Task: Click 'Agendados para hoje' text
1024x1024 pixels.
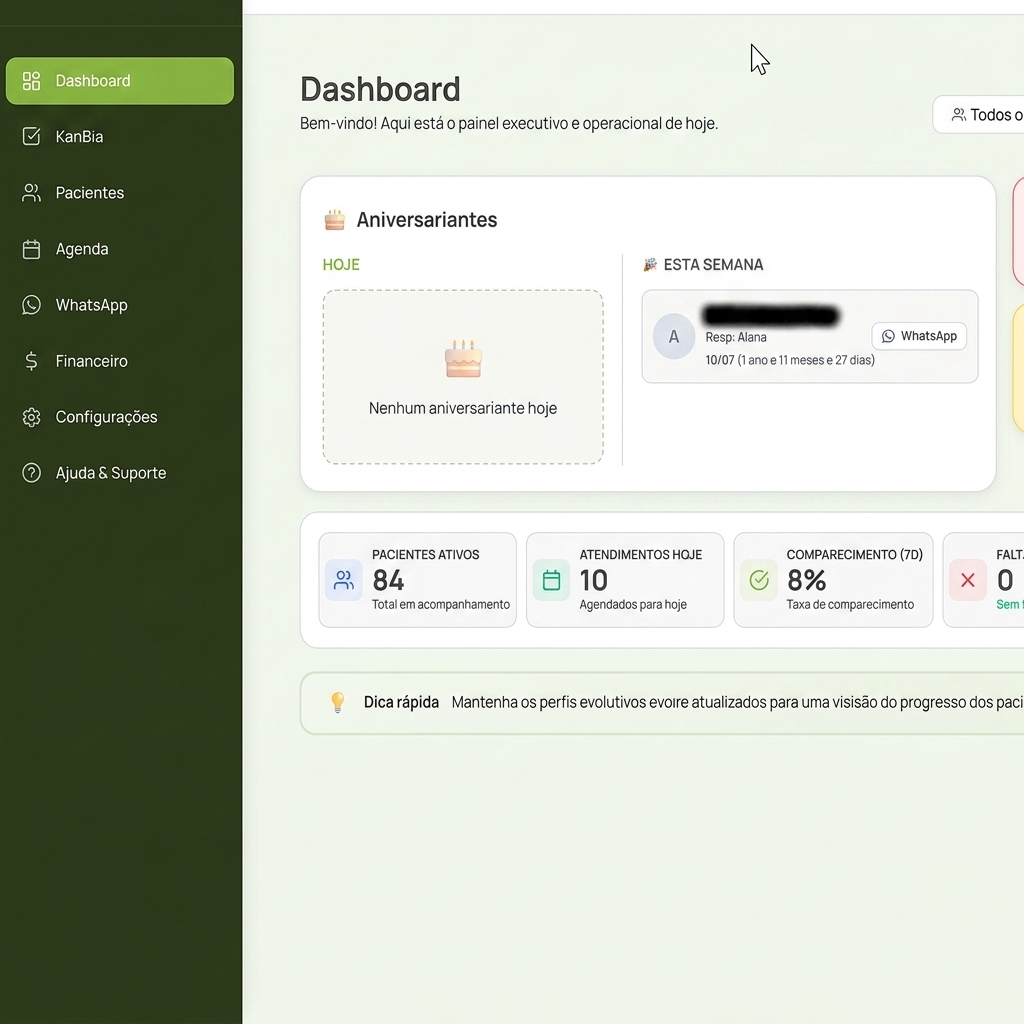Action: click(x=633, y=605)
